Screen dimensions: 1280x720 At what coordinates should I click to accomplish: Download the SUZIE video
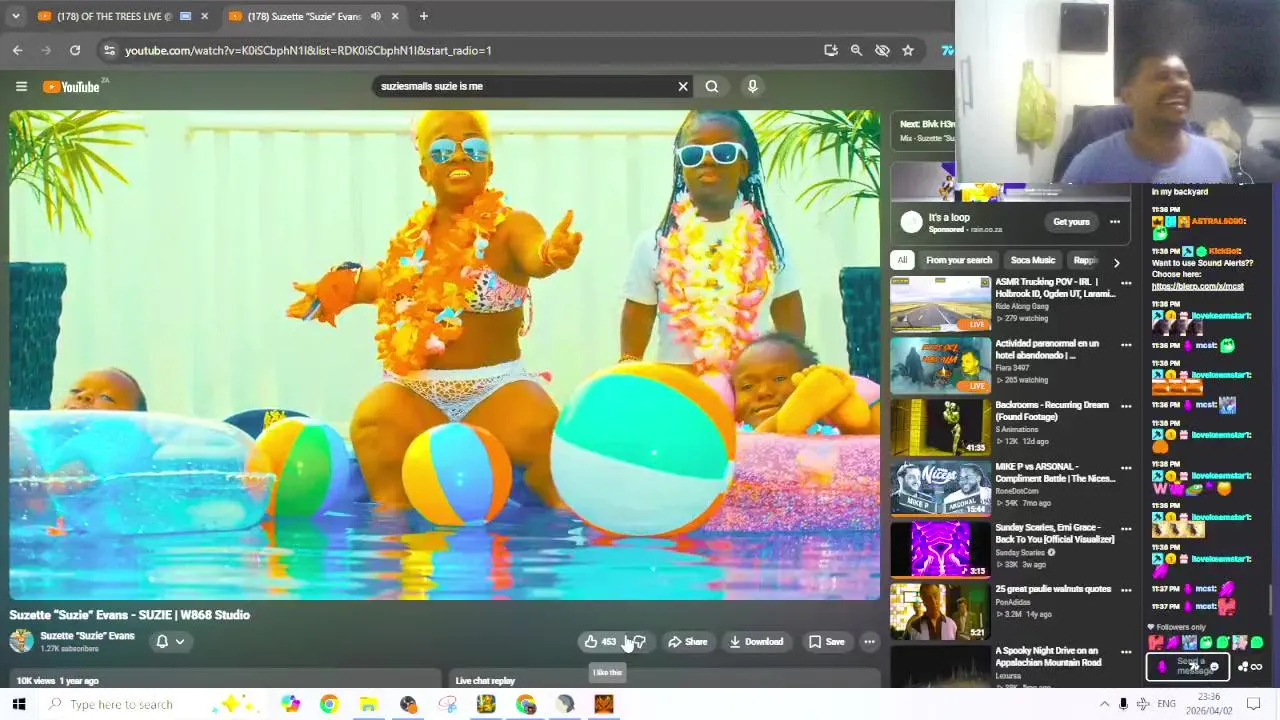coord(756,642)
